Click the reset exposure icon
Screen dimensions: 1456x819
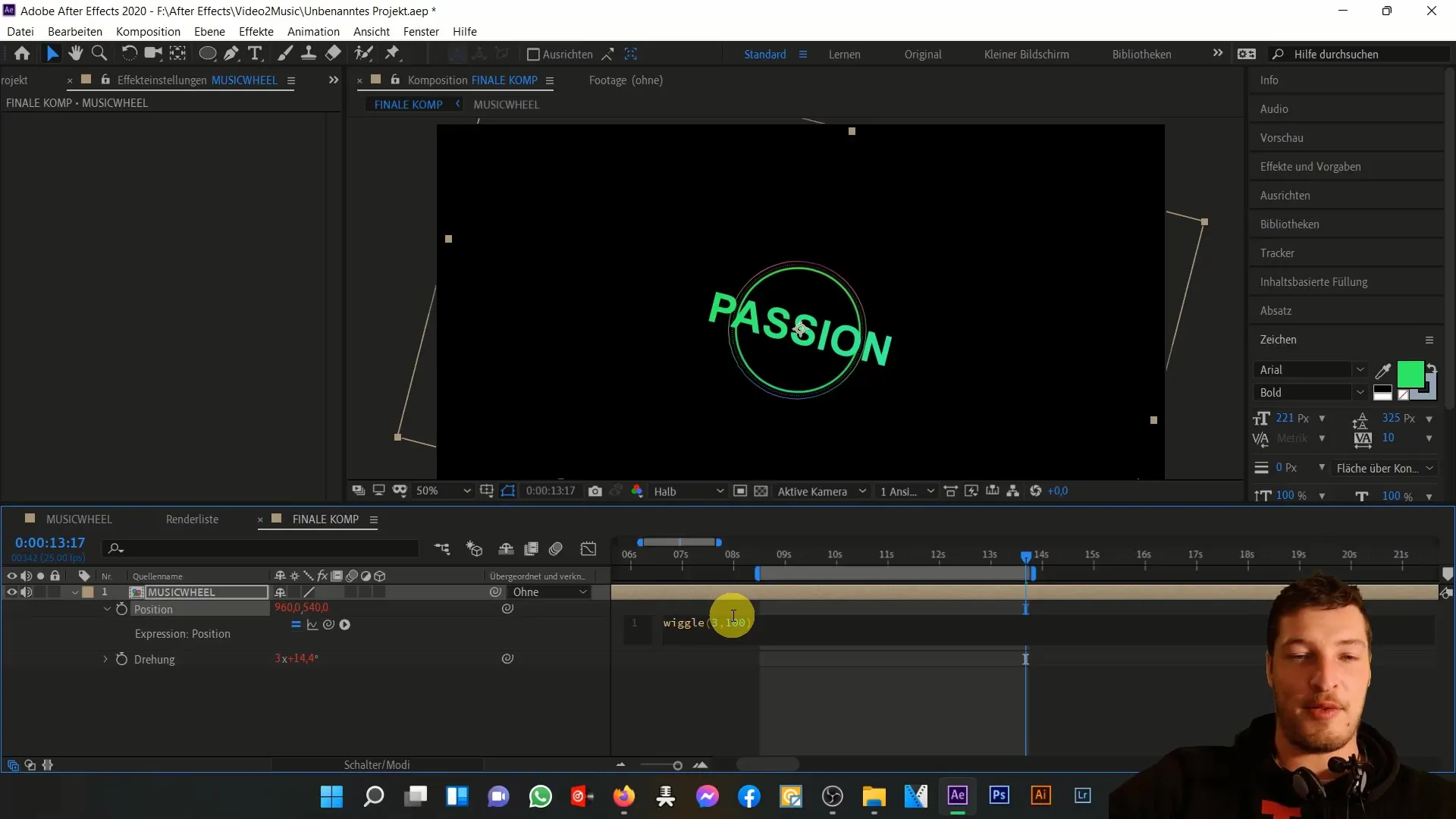[1036, 491]
